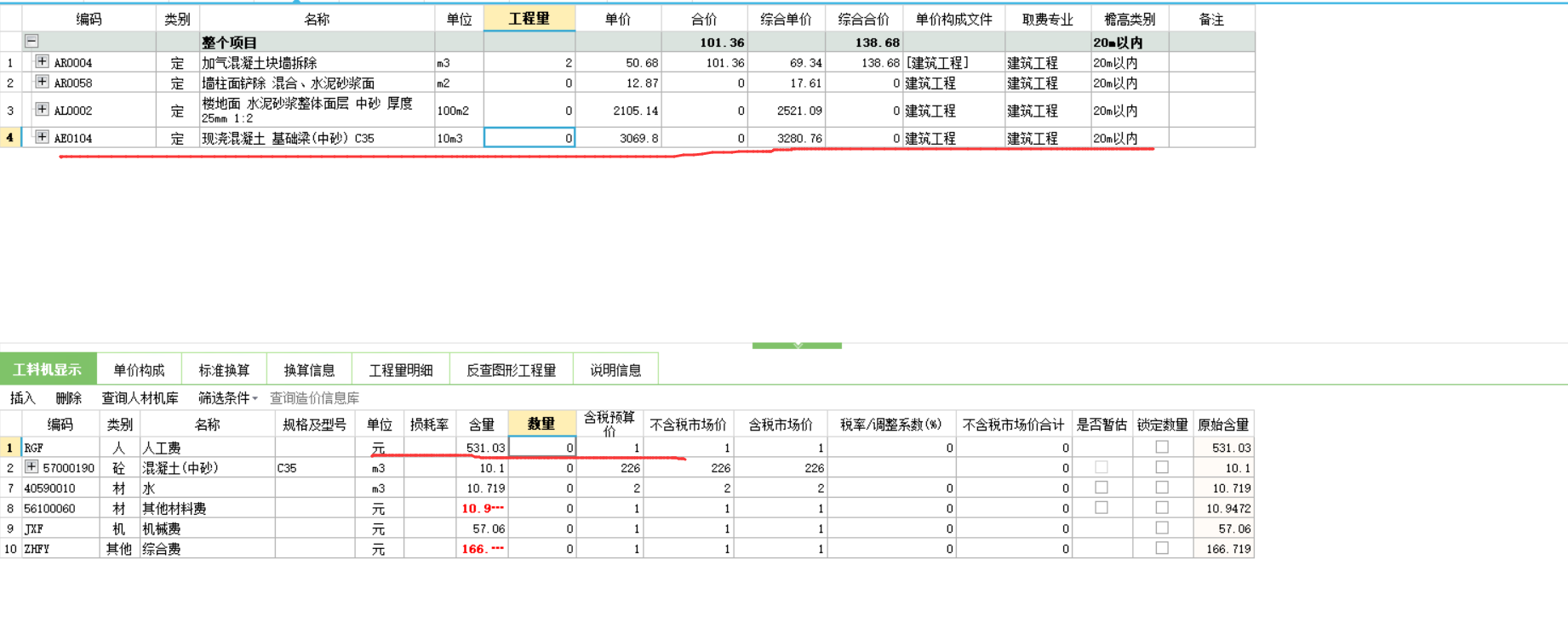The height and width of the screenshot is (628, 1568).
Task: Toggle 是否暂估 checkbox for 混凝土(中砂)
Action: coord(1102,466)
